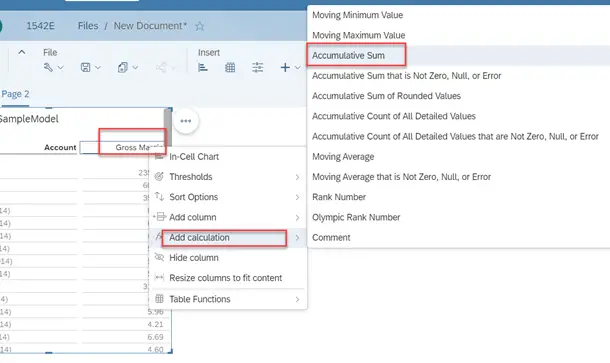Click the New Document* breadcrumb title
The width and height of the screenshot is (610, 363).
click(x=150, y=26)
